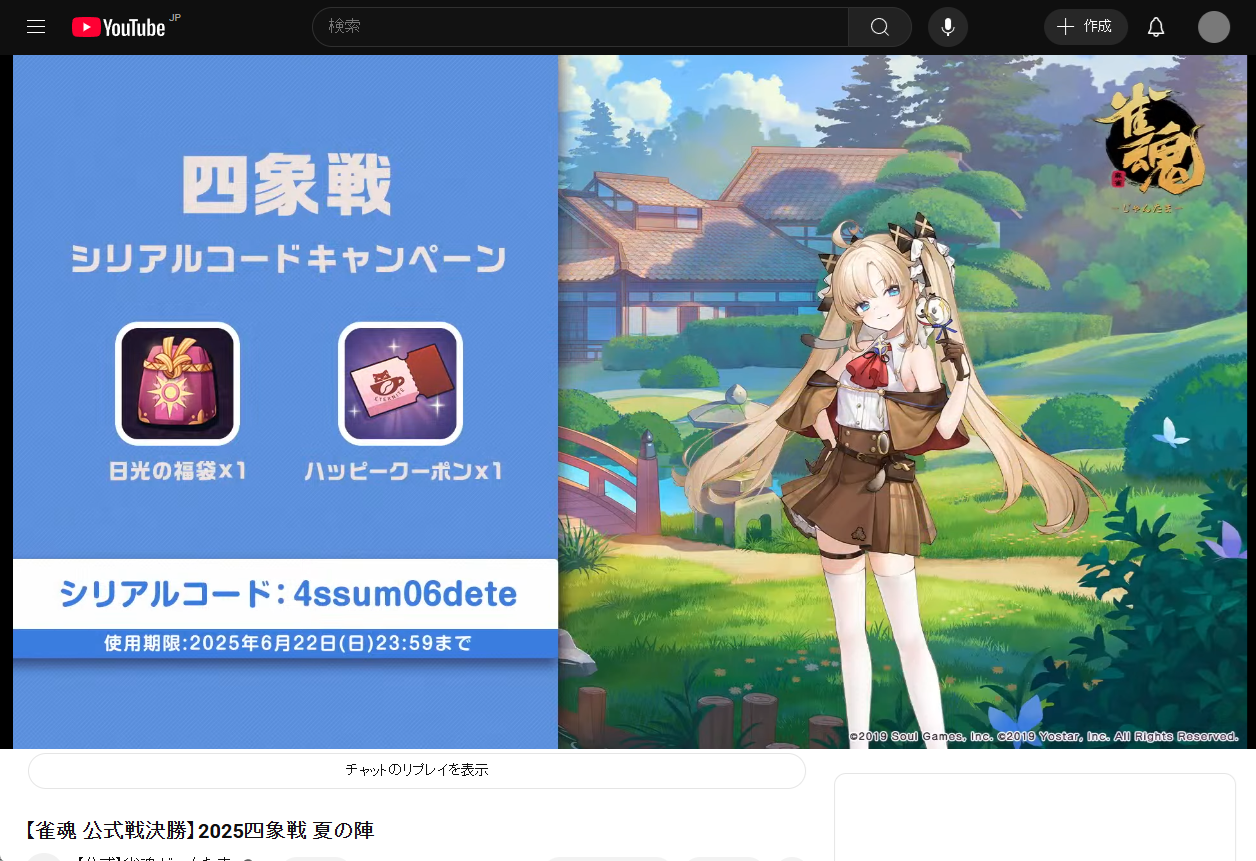Open the notifications bell
Screen dimensions: 1256x861
coord(1156,27)
